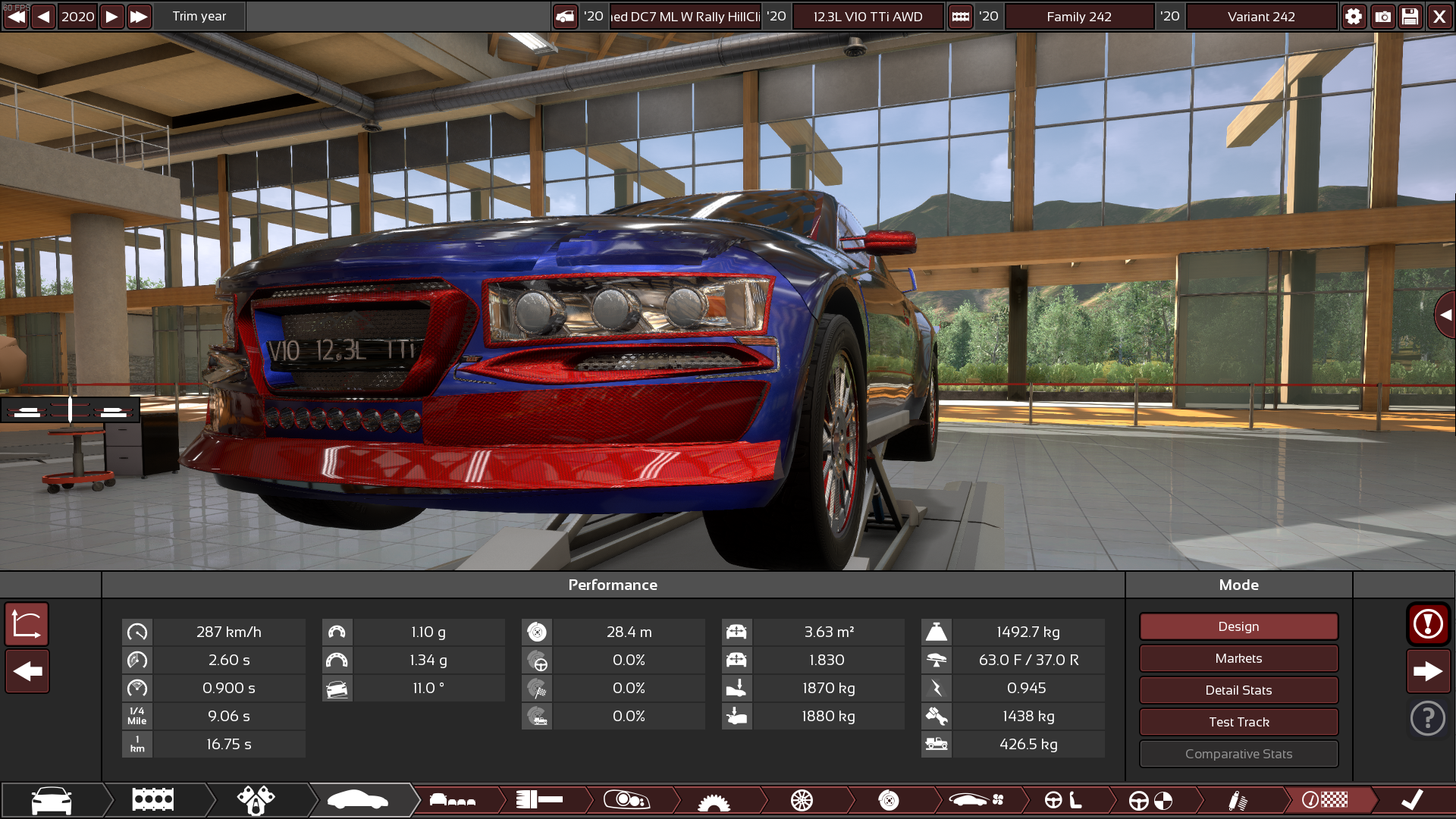1456x819 pixels.
Task: Increase trim year by one
Action: (111, 16)
